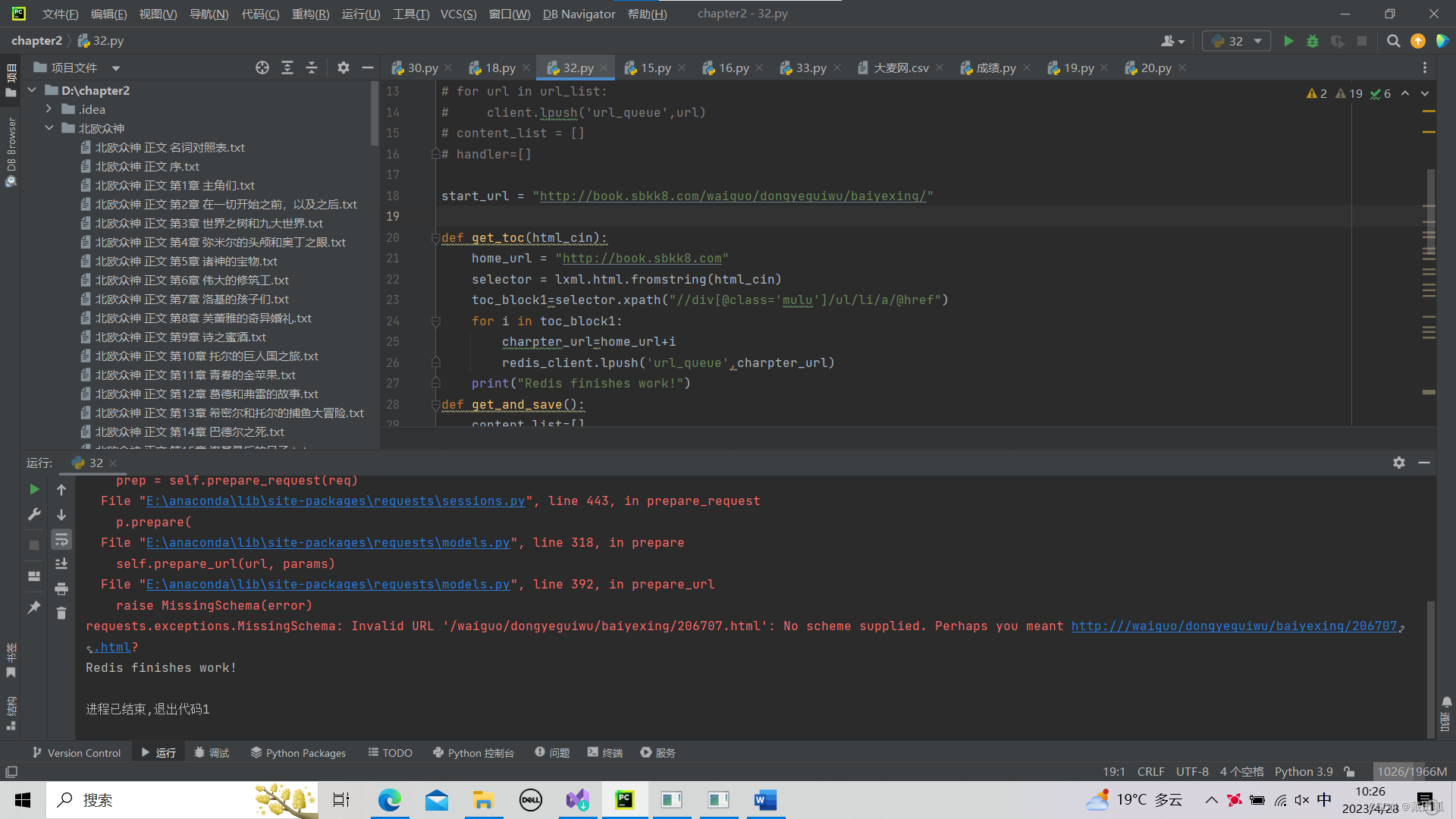Toggle scroll to end in run console
This screenshot has height=819, width=1456.
(61, 563)
